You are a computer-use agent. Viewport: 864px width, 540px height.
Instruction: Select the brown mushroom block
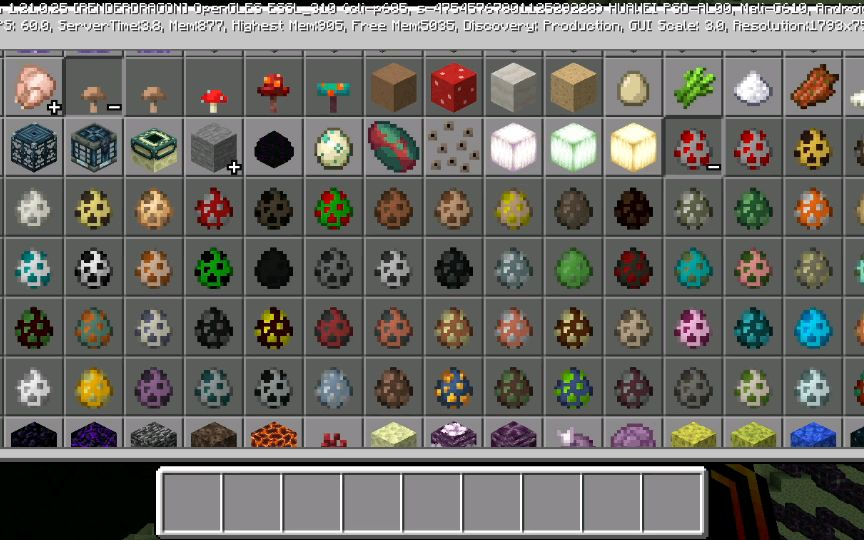click(x=393, y=87)
